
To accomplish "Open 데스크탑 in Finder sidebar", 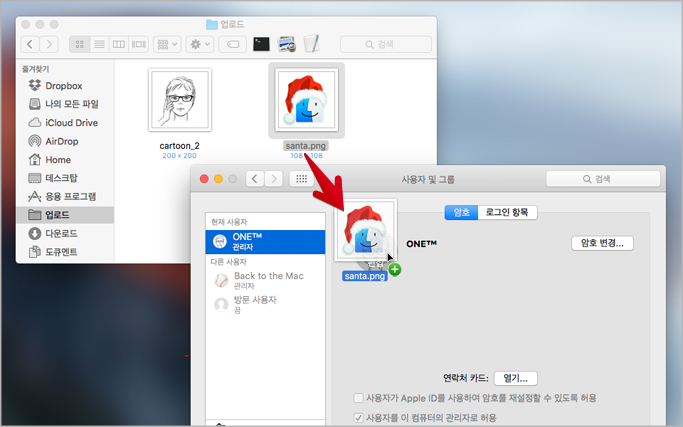I will click(64, 178).
